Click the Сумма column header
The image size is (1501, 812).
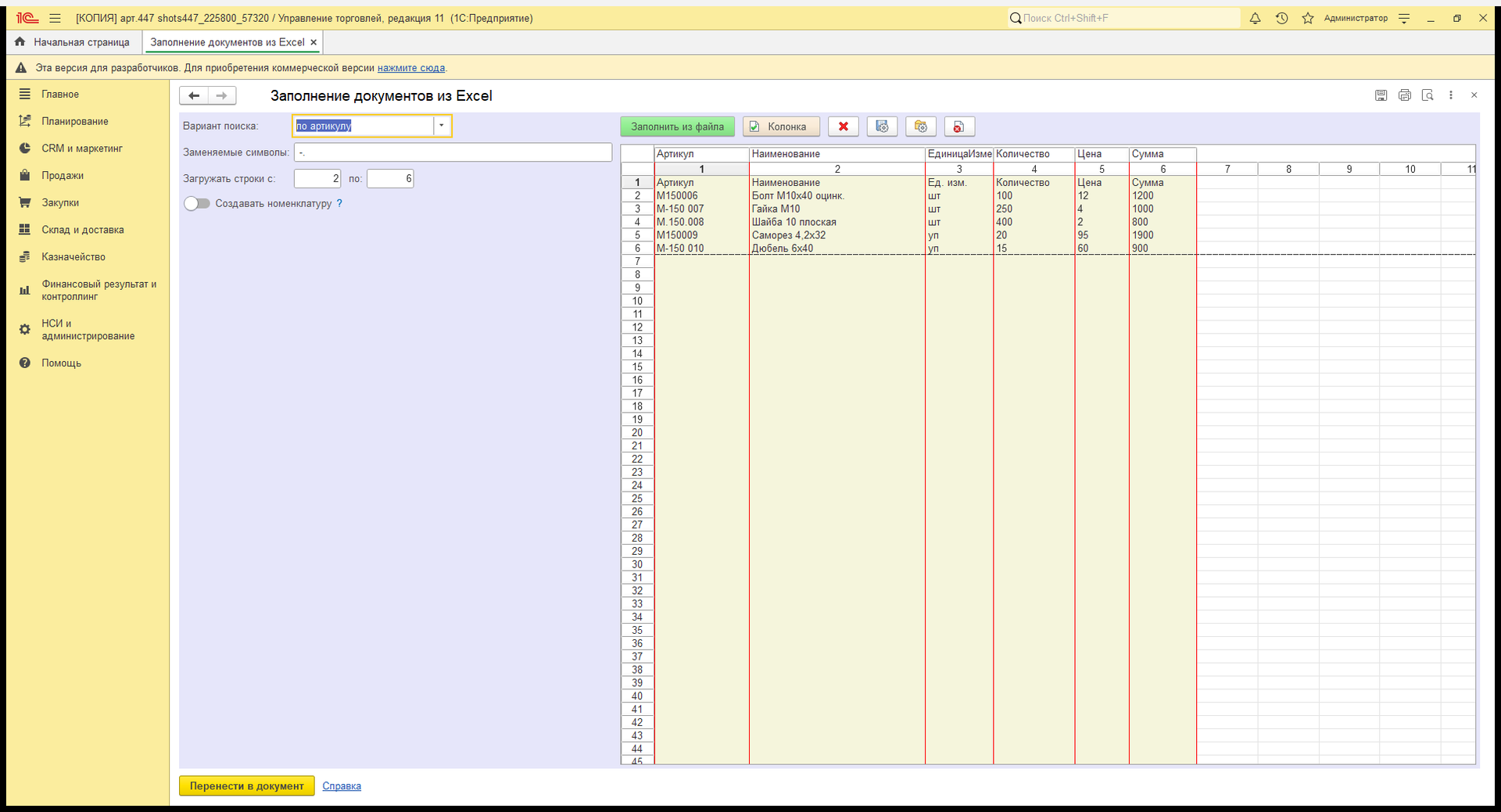[x=1162, y=154]
